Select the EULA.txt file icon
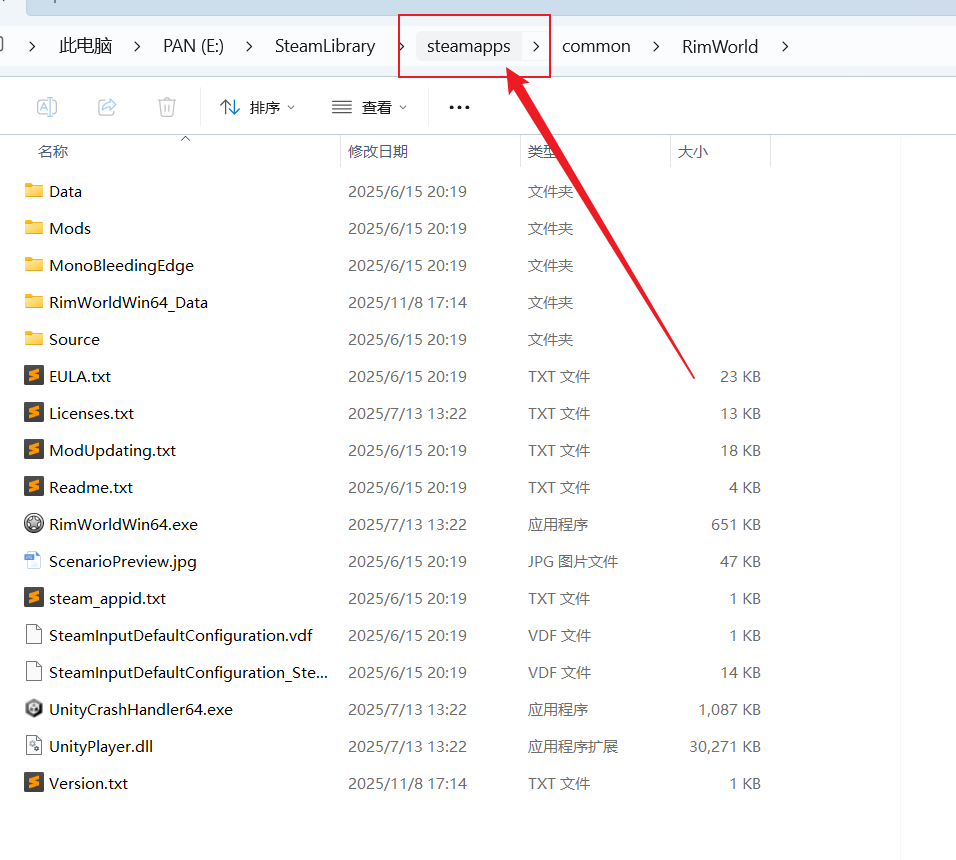Viewport: 956px width, 860px height. (x=34, y=377)
